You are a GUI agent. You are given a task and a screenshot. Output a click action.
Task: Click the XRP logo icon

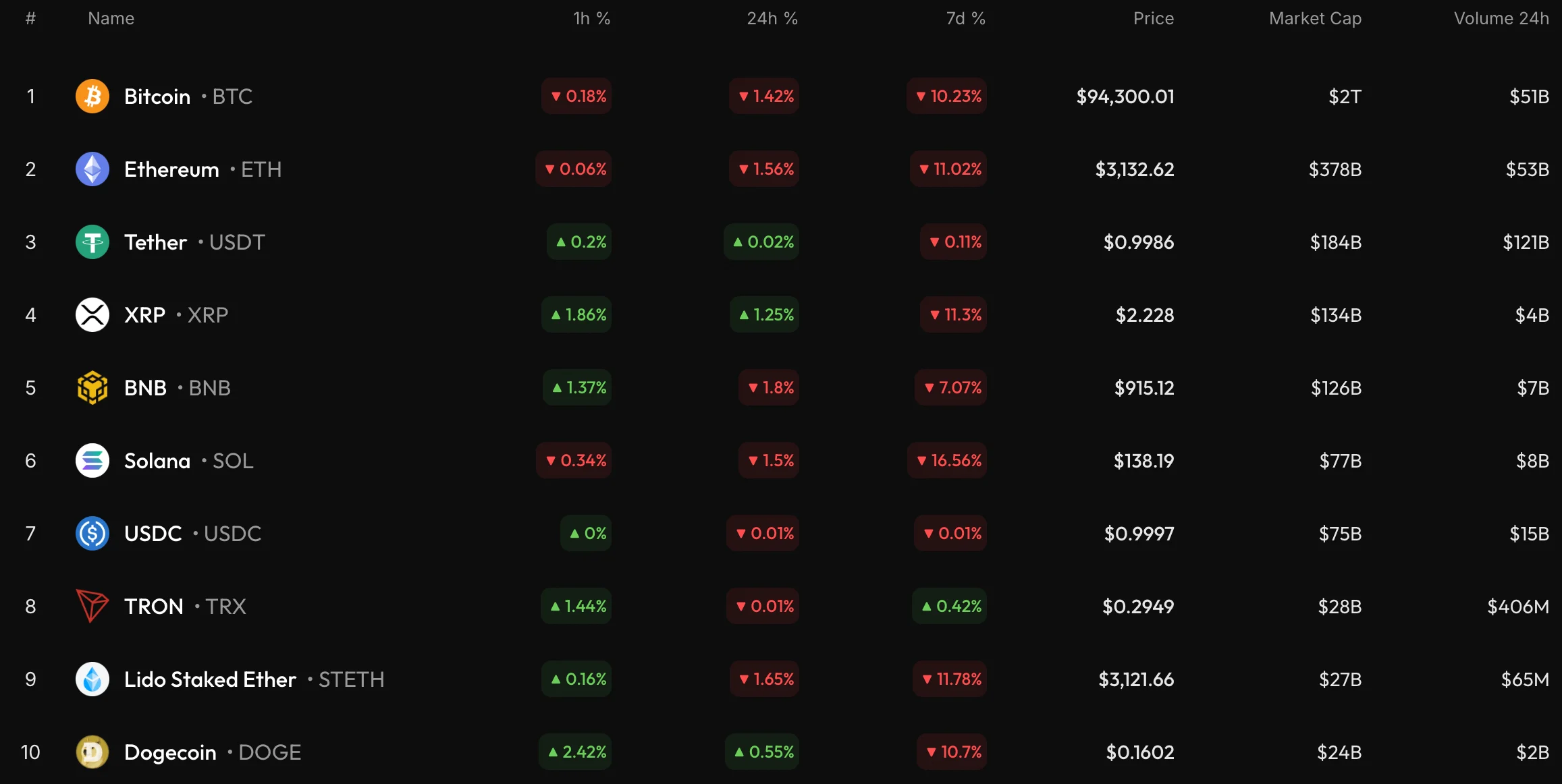coord(92,315)
